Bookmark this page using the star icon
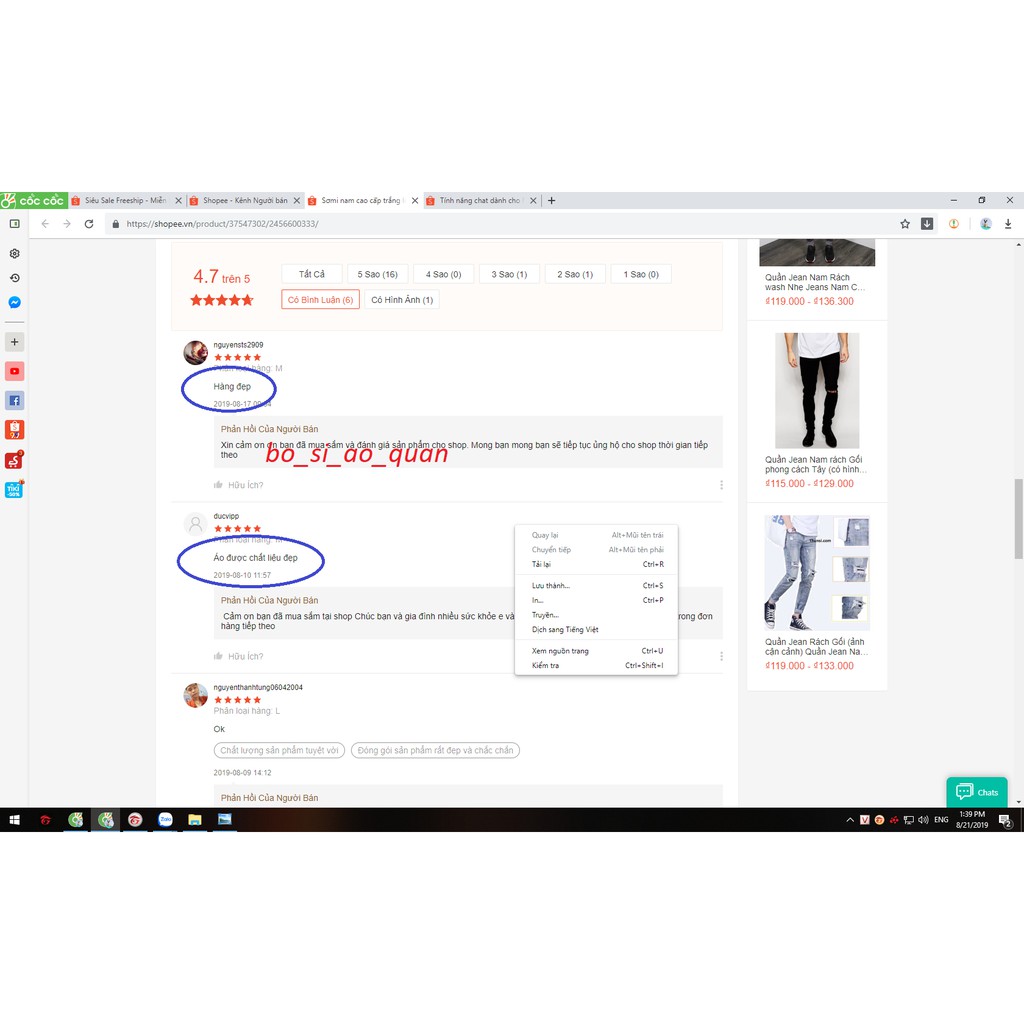1024x1024 pixels. point(904,224)
